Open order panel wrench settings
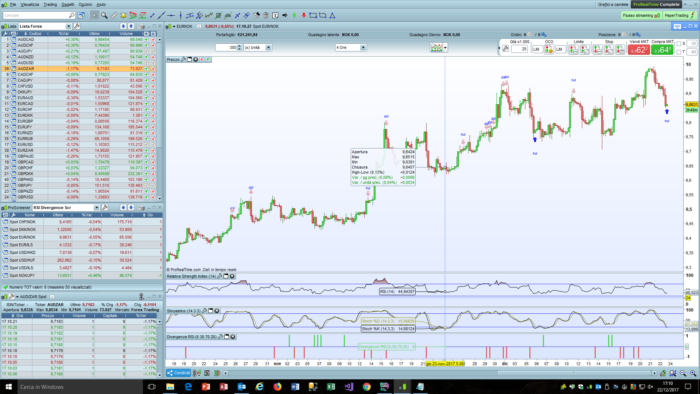Viewport: 700px width, 394px height. (505, 49)
